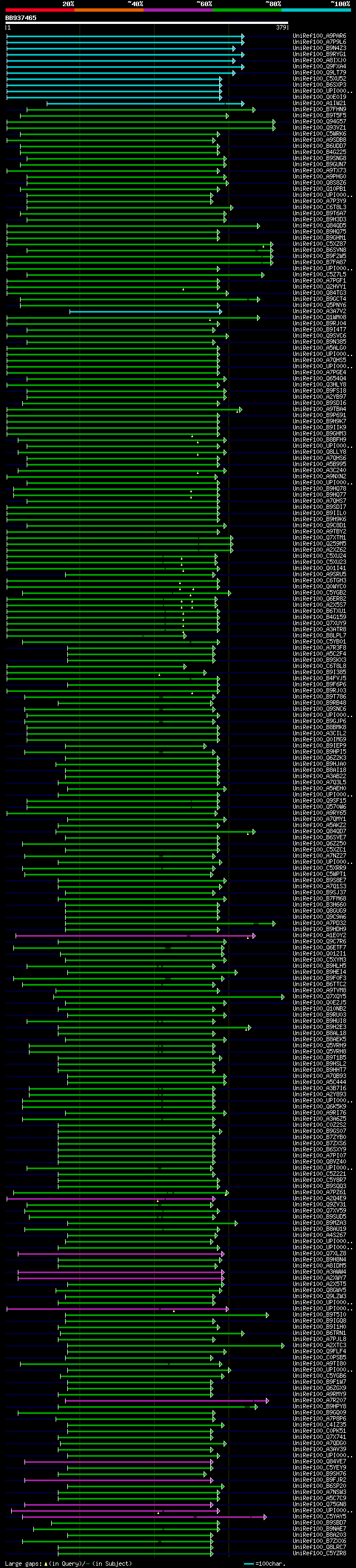This screenshot has width=356, height=1568.
Task: Select the UniRef100_A7QB93 label
Action: pyautogui.click(x=319, y=1076)
